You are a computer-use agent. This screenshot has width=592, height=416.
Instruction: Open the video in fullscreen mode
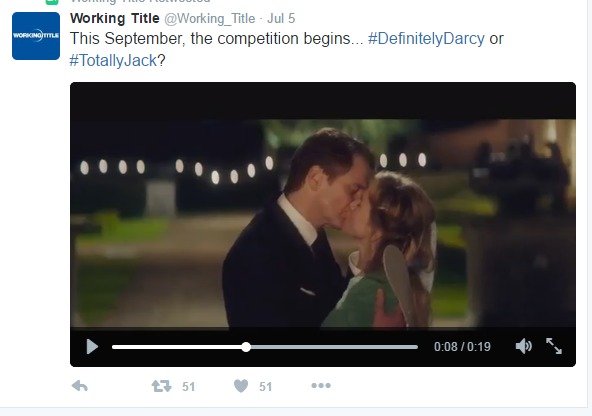[554, 346]
